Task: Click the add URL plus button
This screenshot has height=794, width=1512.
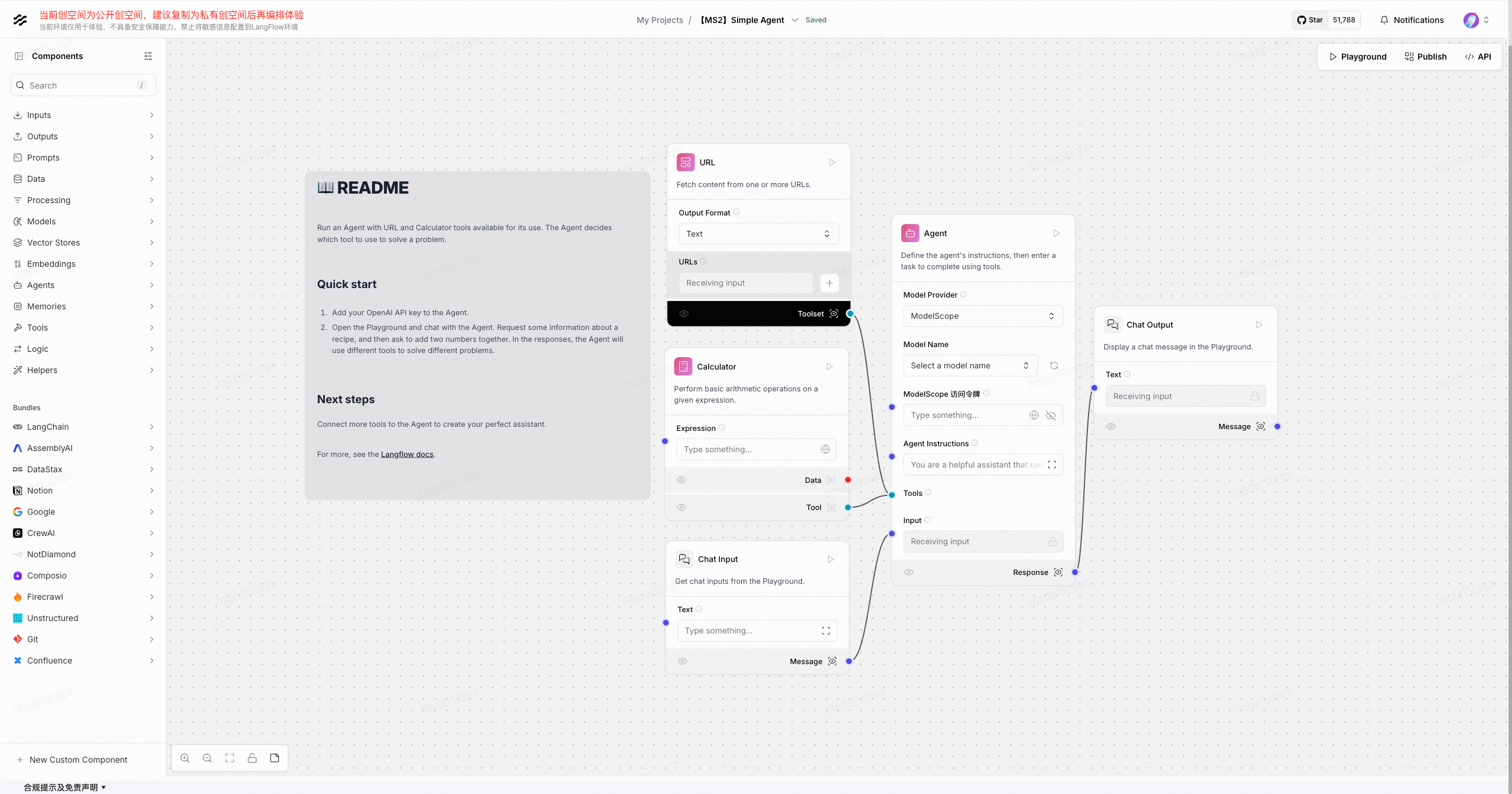Action: click(x=829, y=283)
